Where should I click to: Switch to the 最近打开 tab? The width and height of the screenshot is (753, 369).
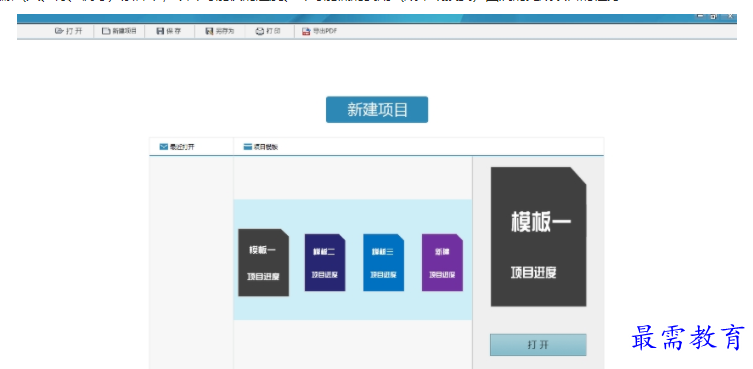(177, 147)
